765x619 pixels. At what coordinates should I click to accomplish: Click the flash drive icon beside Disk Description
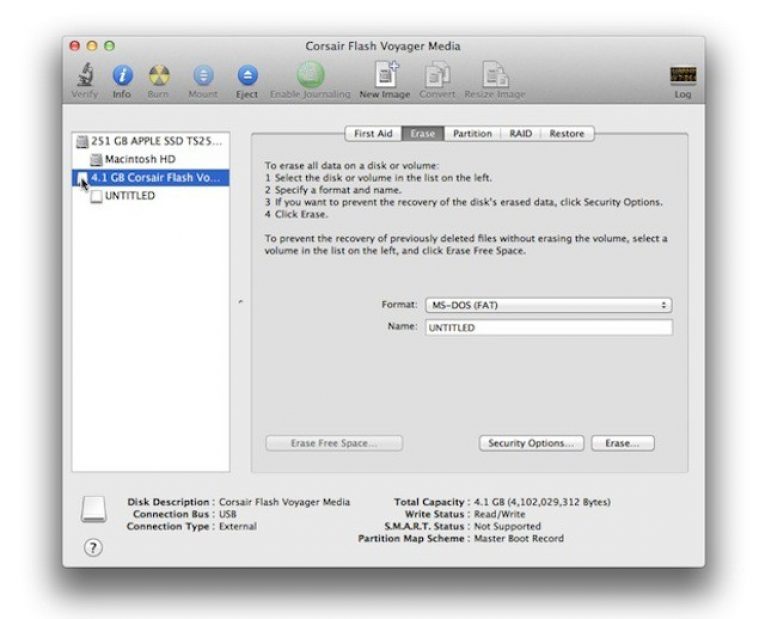93,509
